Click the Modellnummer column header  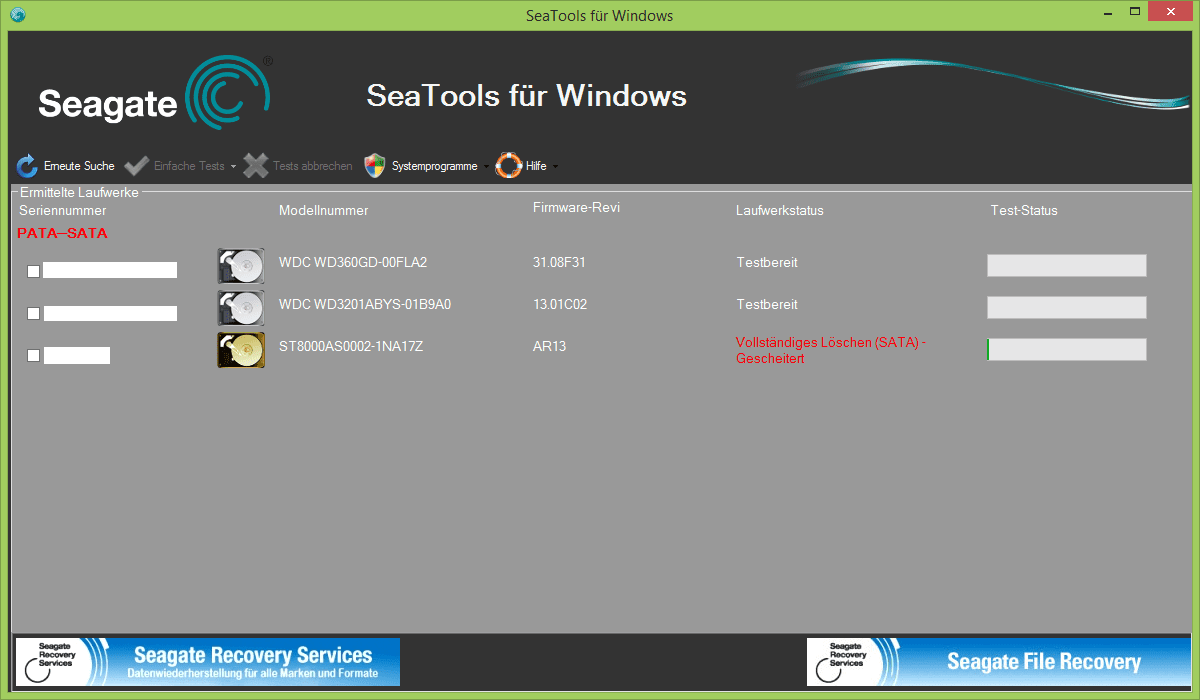323,211
